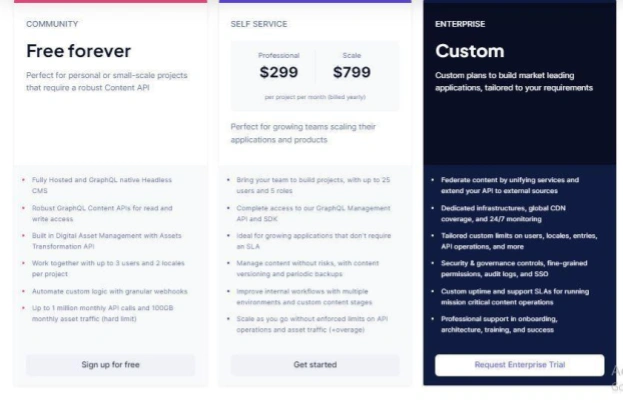The height and width of the screenshot is (403, 623).
Task: Click per project per month billing note
Action: [315, 97]
